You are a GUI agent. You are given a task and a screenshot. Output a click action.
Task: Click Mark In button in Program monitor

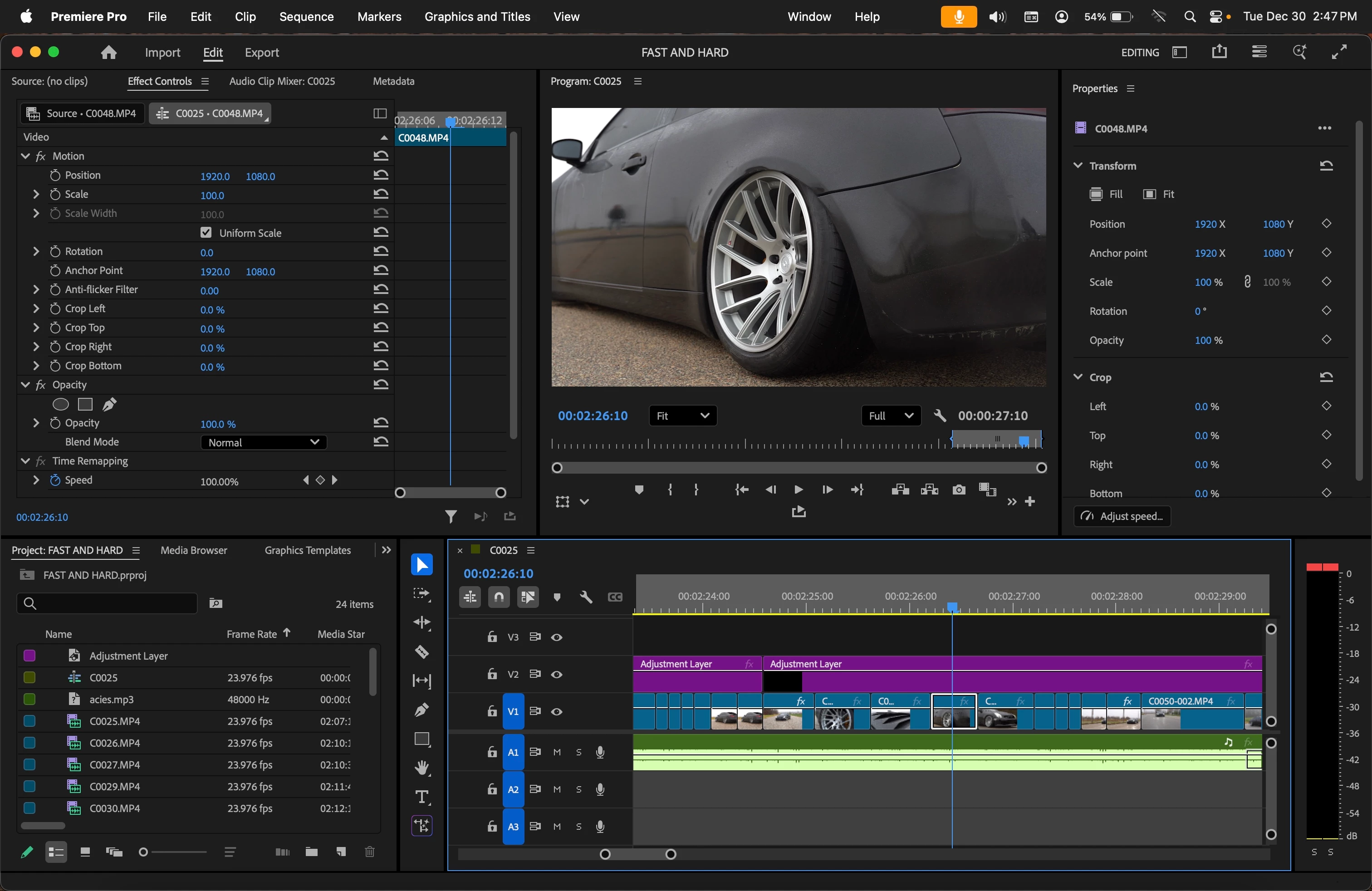point(669,490)
